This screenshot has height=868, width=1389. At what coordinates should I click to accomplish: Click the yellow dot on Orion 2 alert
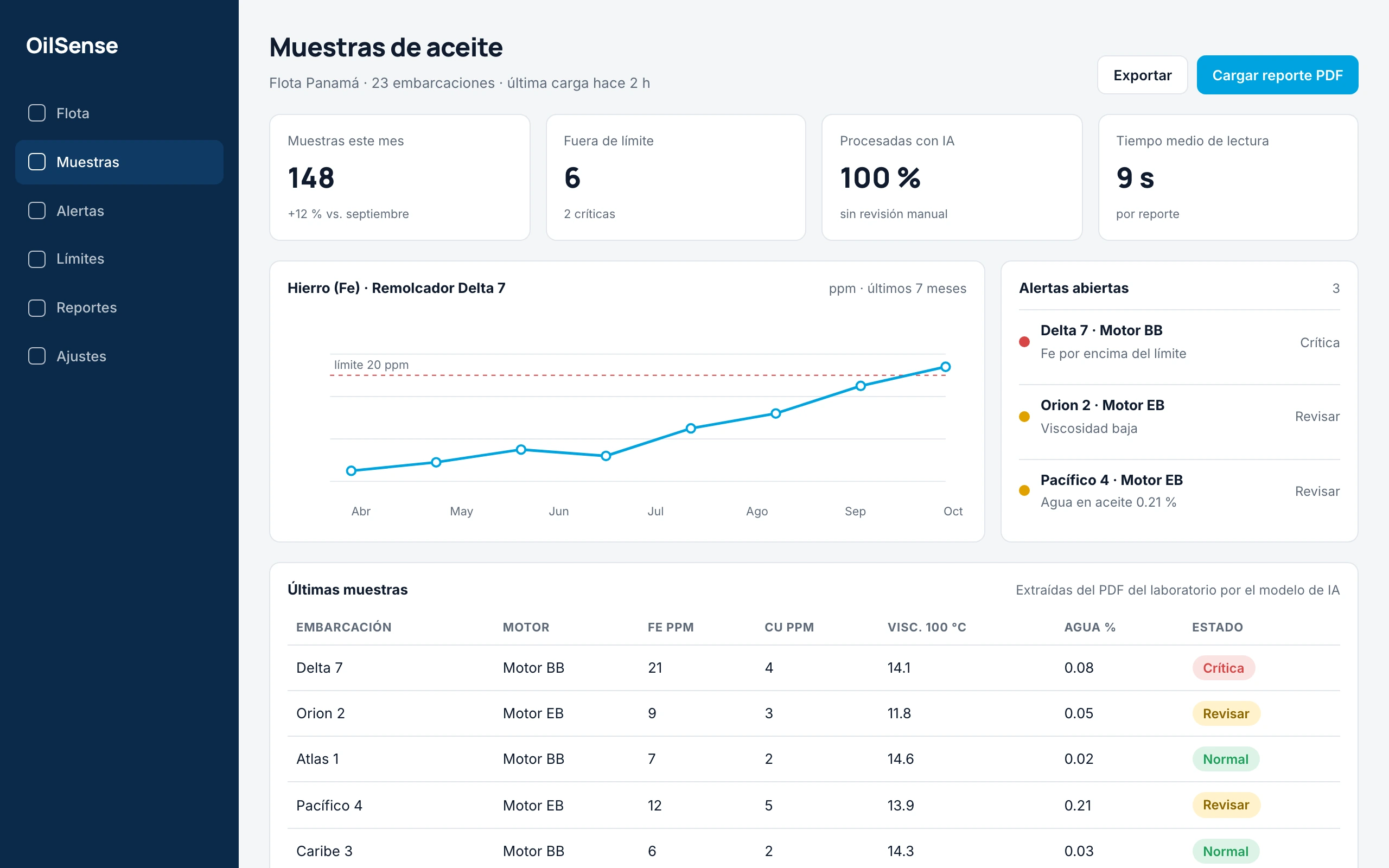click(x=1024, y=416)
